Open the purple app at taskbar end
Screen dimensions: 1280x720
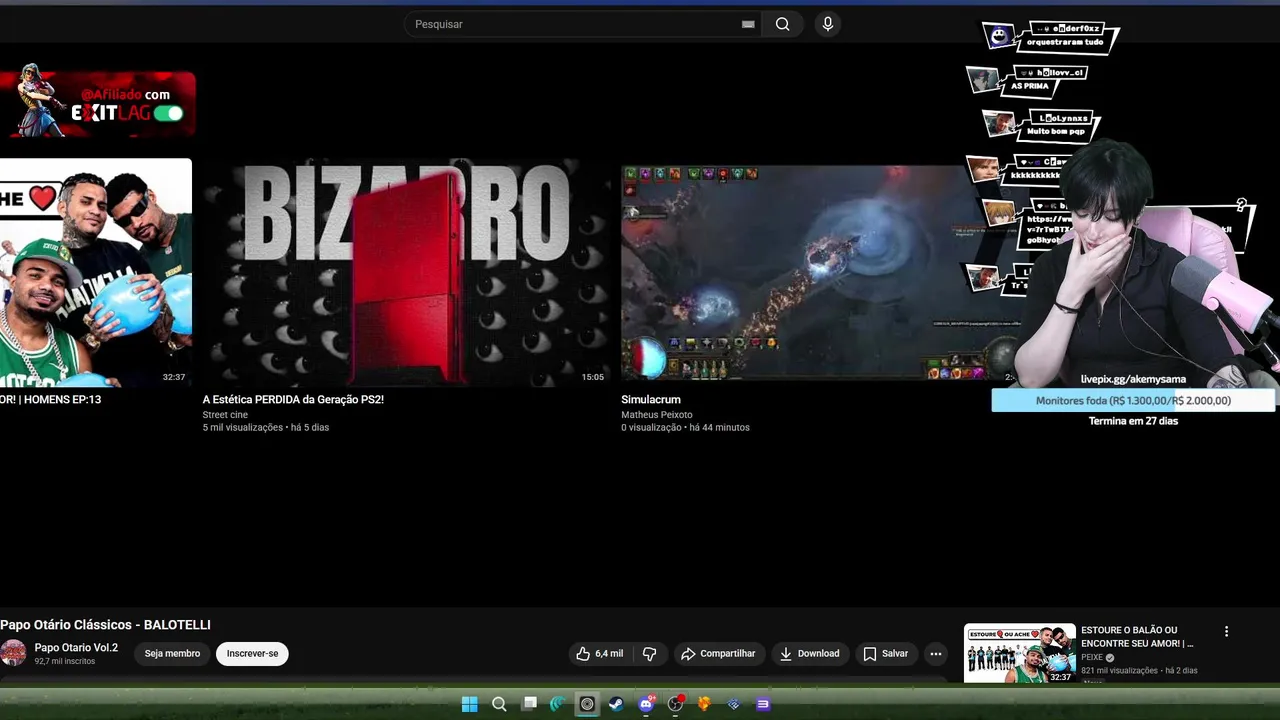coord(763,704)
